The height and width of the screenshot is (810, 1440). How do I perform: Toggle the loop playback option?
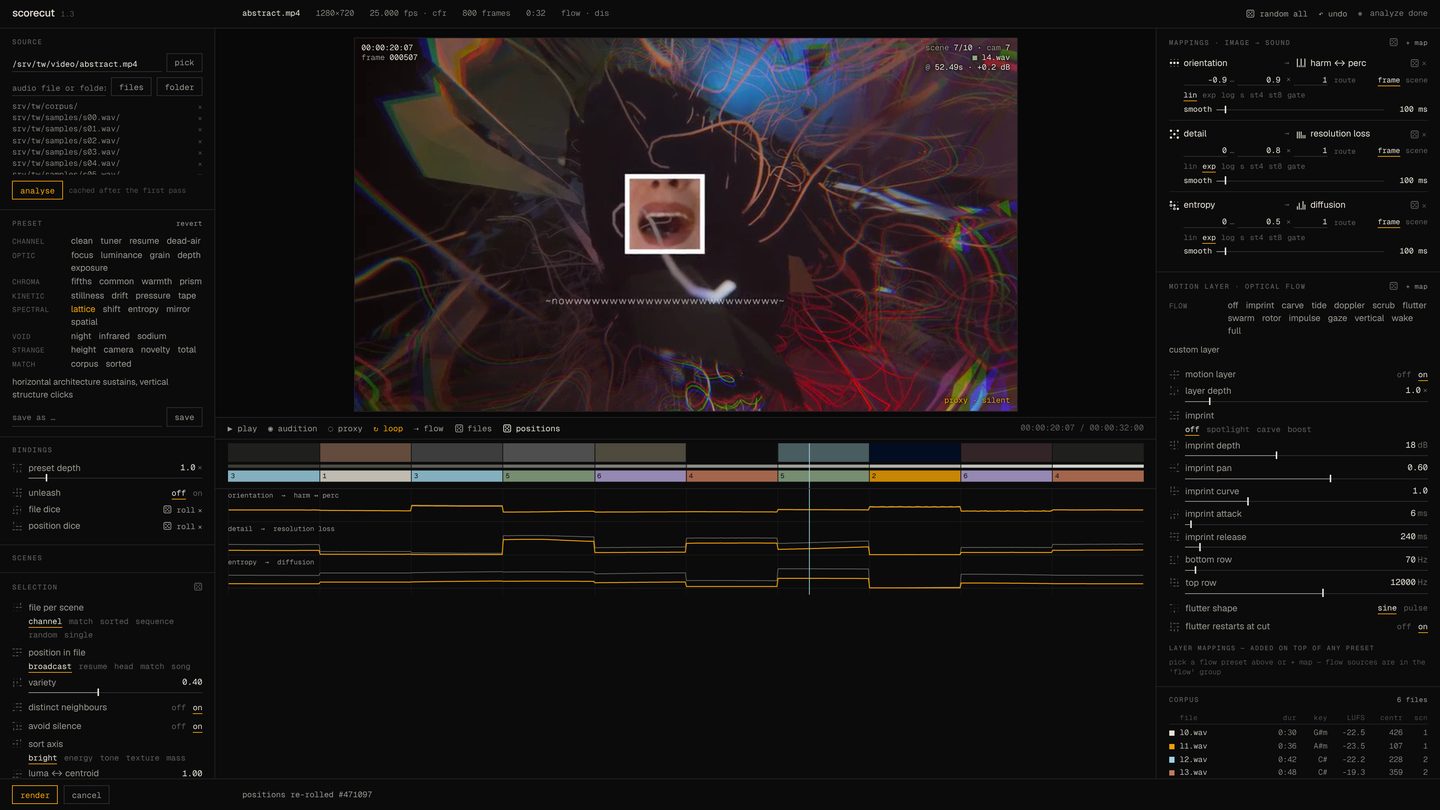click(388, 429)
